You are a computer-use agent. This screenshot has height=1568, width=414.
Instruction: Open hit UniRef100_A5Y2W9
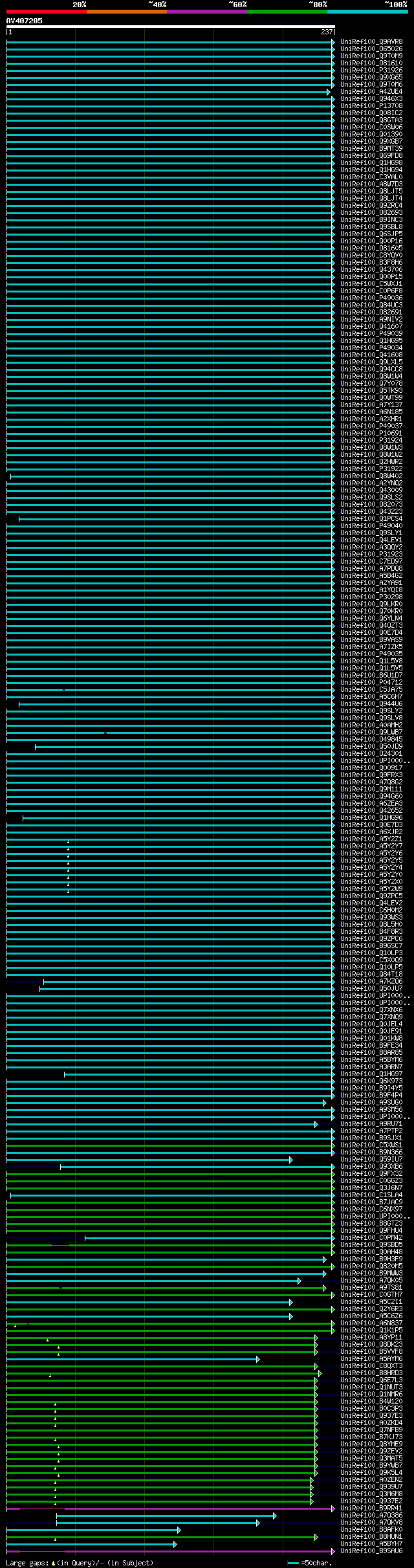(x=371, y=889)
